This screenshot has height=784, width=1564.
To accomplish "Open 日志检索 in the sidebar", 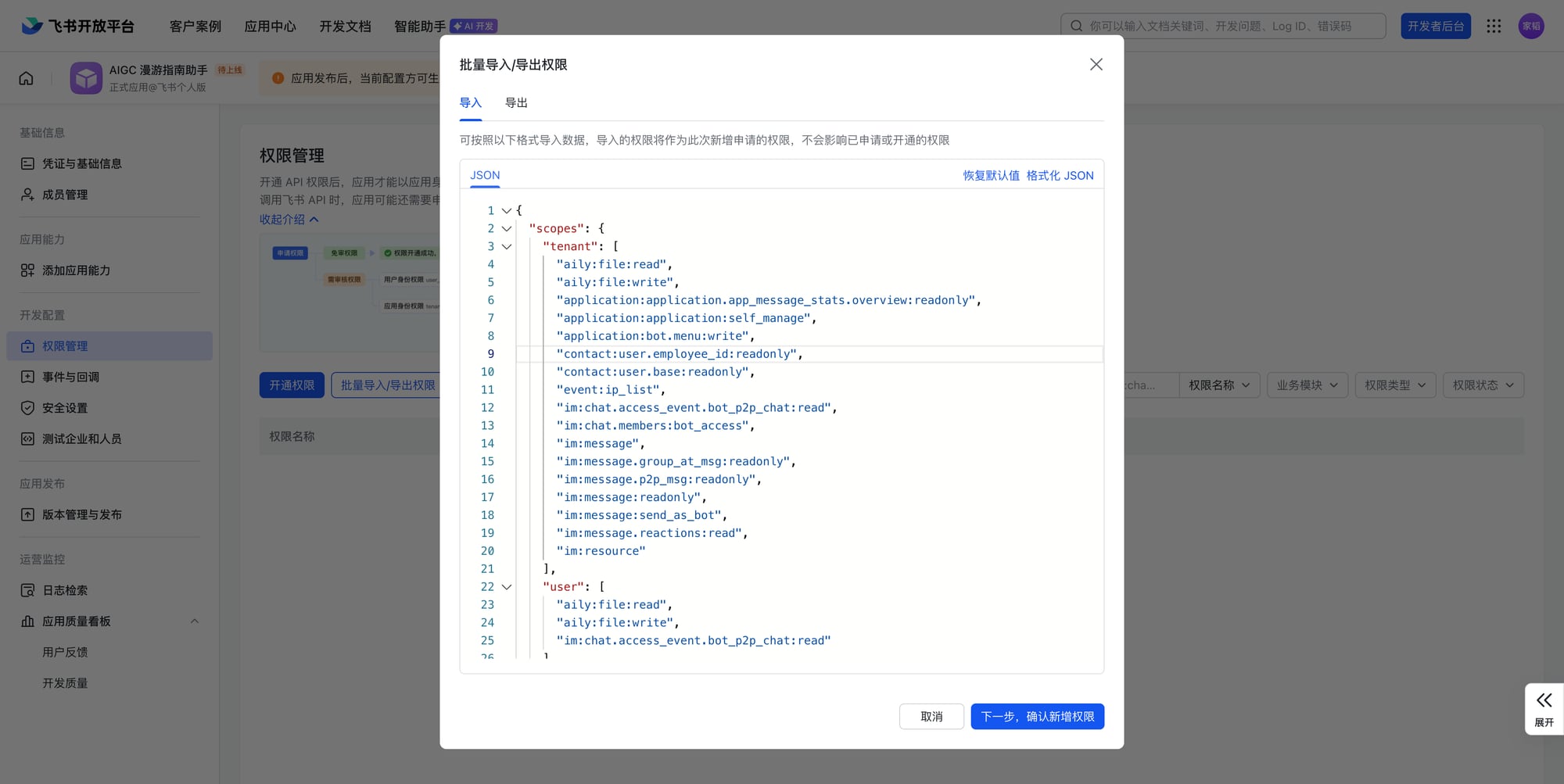I will pos(65,591).
